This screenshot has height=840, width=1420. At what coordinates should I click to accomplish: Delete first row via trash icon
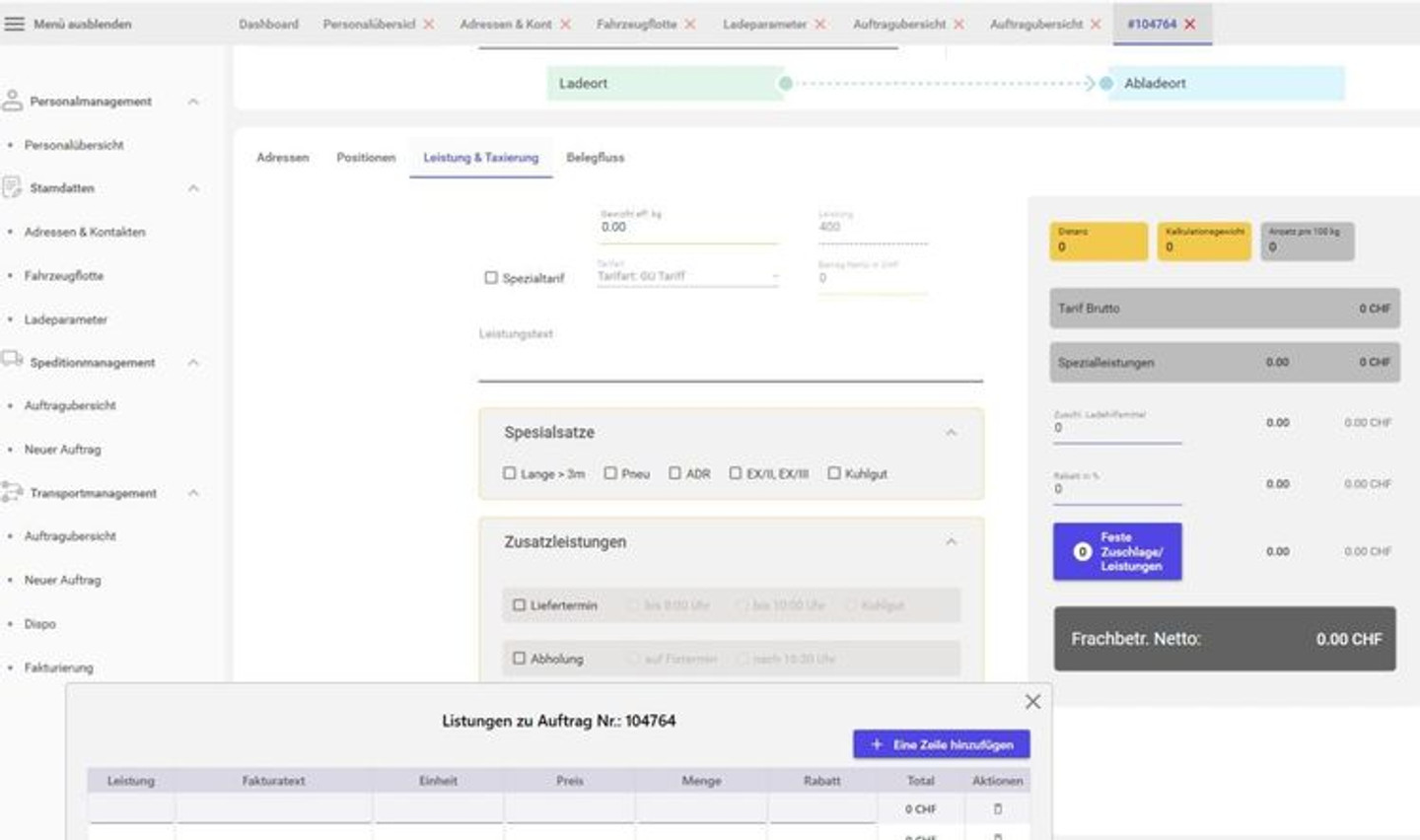[997, 808]
